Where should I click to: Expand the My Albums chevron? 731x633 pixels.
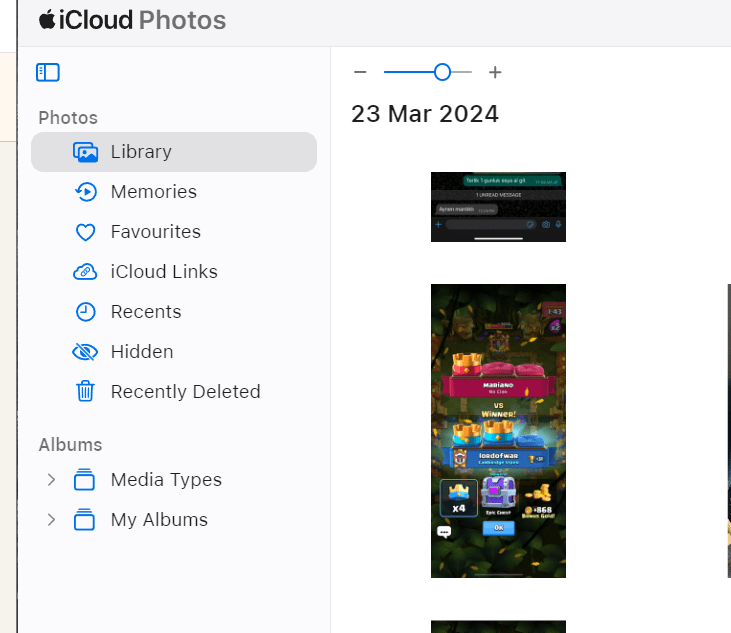click(x=51, y=520)
